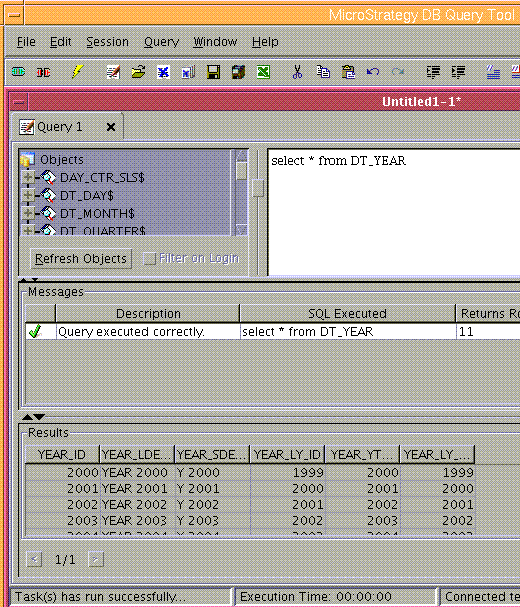Click the second indent lines icon

click(458, 72)
